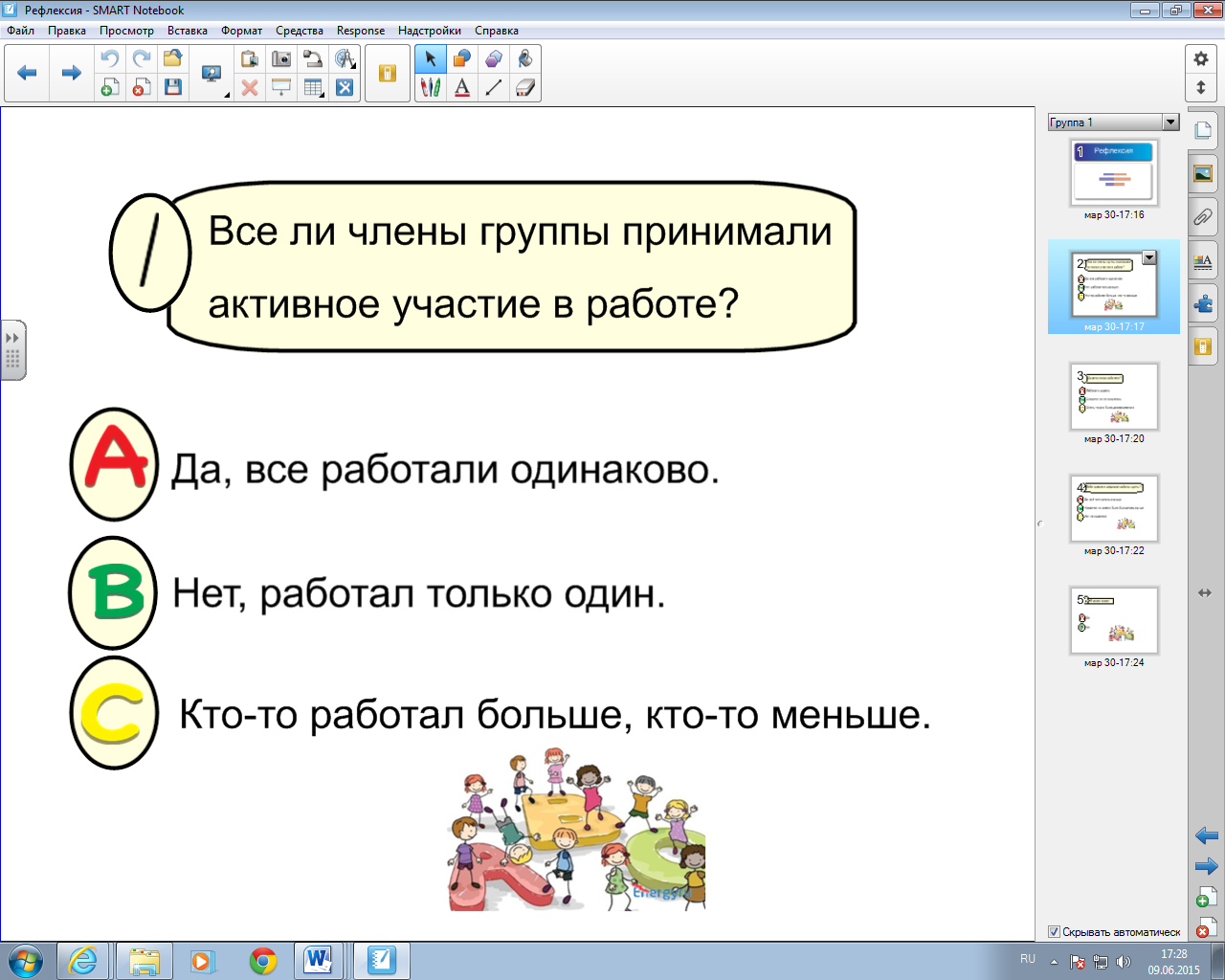Open the page 2 thumbnail menu arrow

[x=1149, y=258]
